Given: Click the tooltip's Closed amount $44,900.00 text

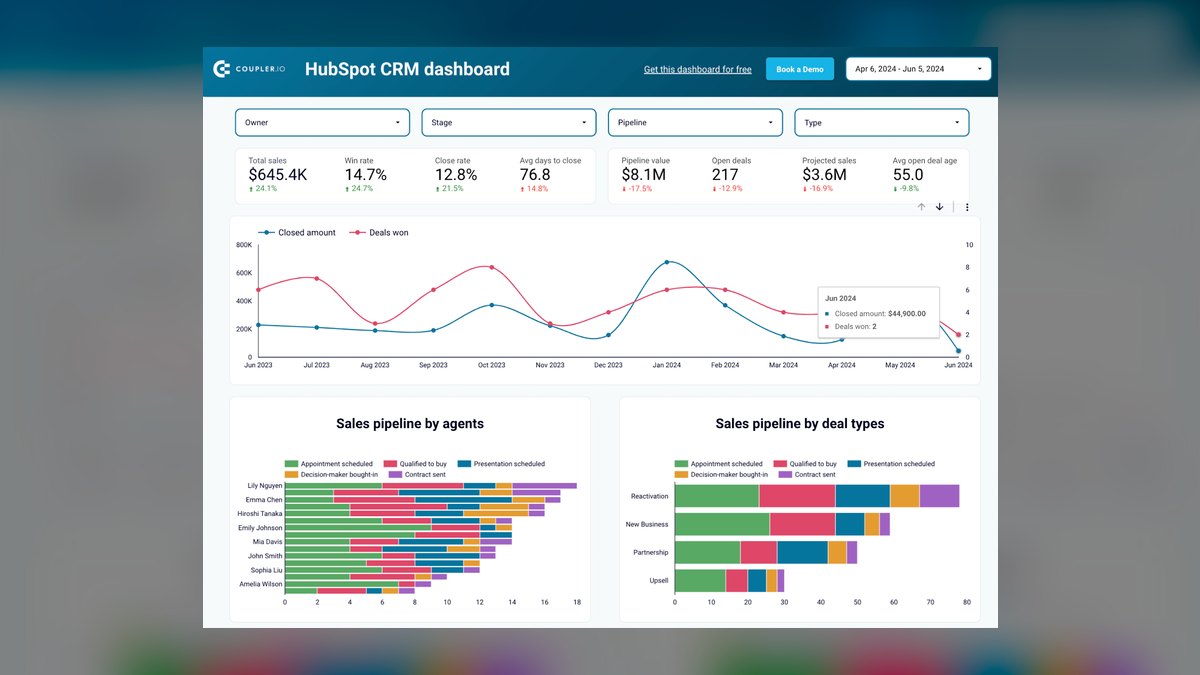Looking at the screenshot, I should coord(880,313).
